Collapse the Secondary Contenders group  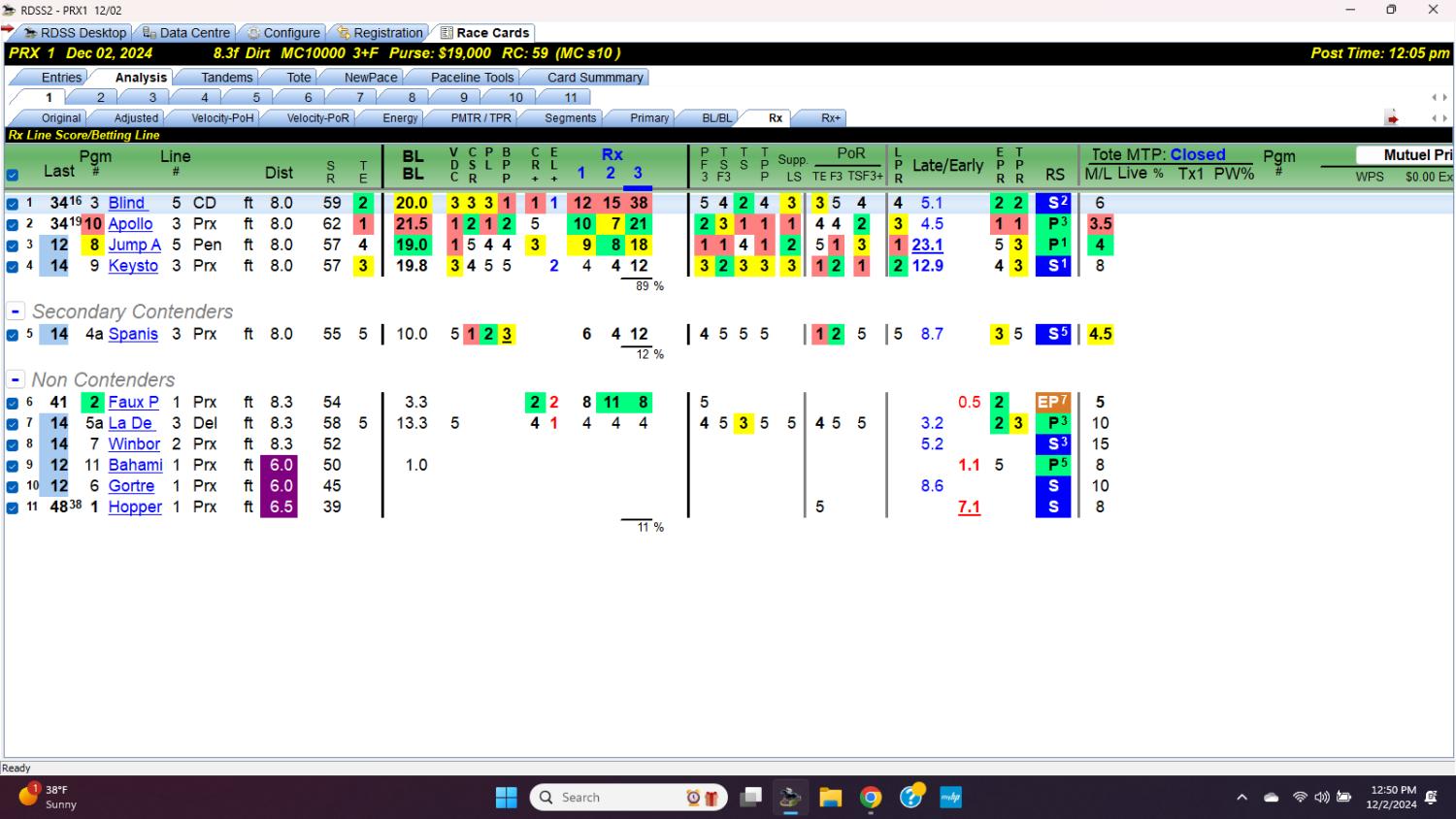16,311
